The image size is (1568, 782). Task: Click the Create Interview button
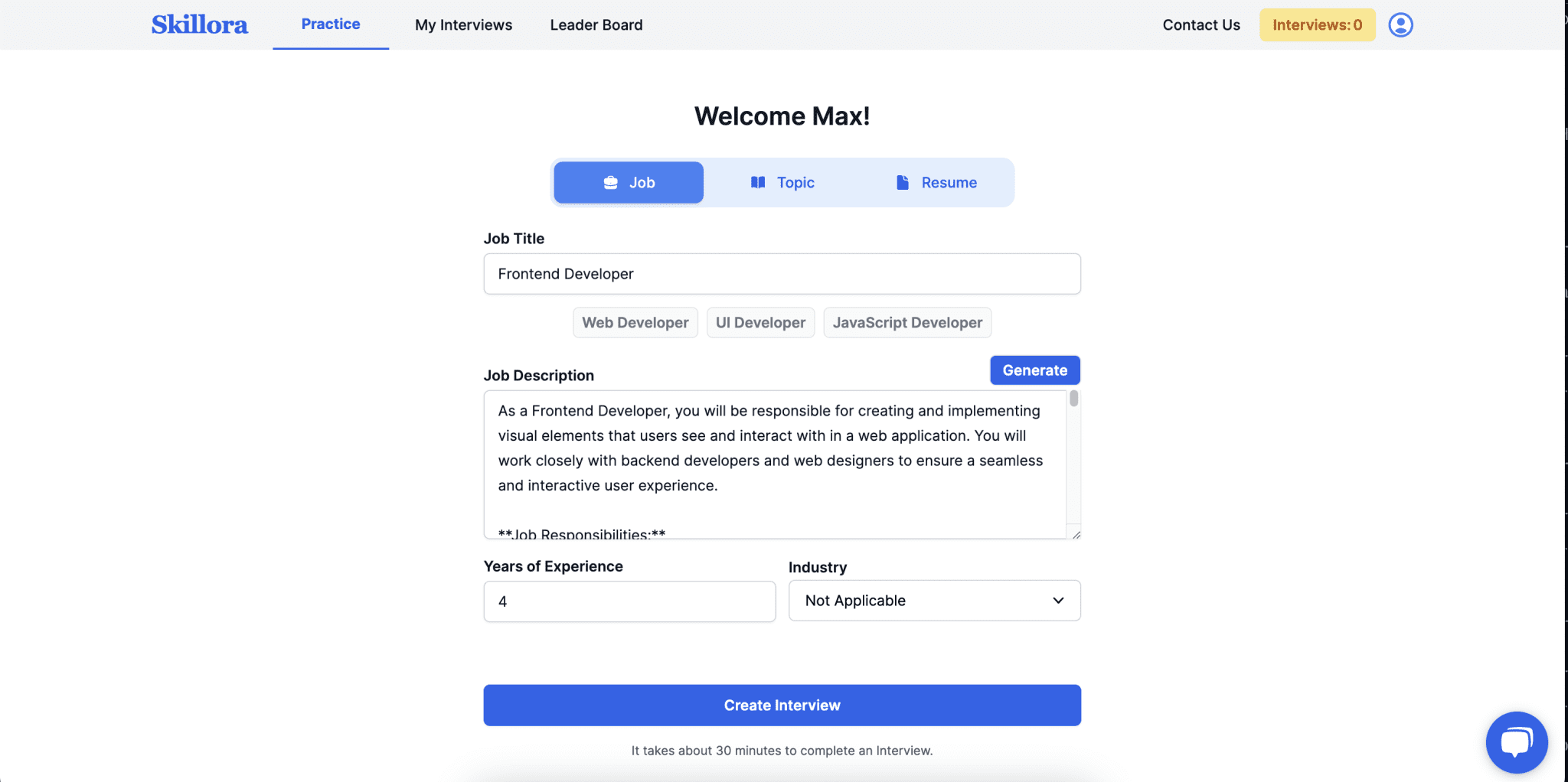tap(782, 705)
